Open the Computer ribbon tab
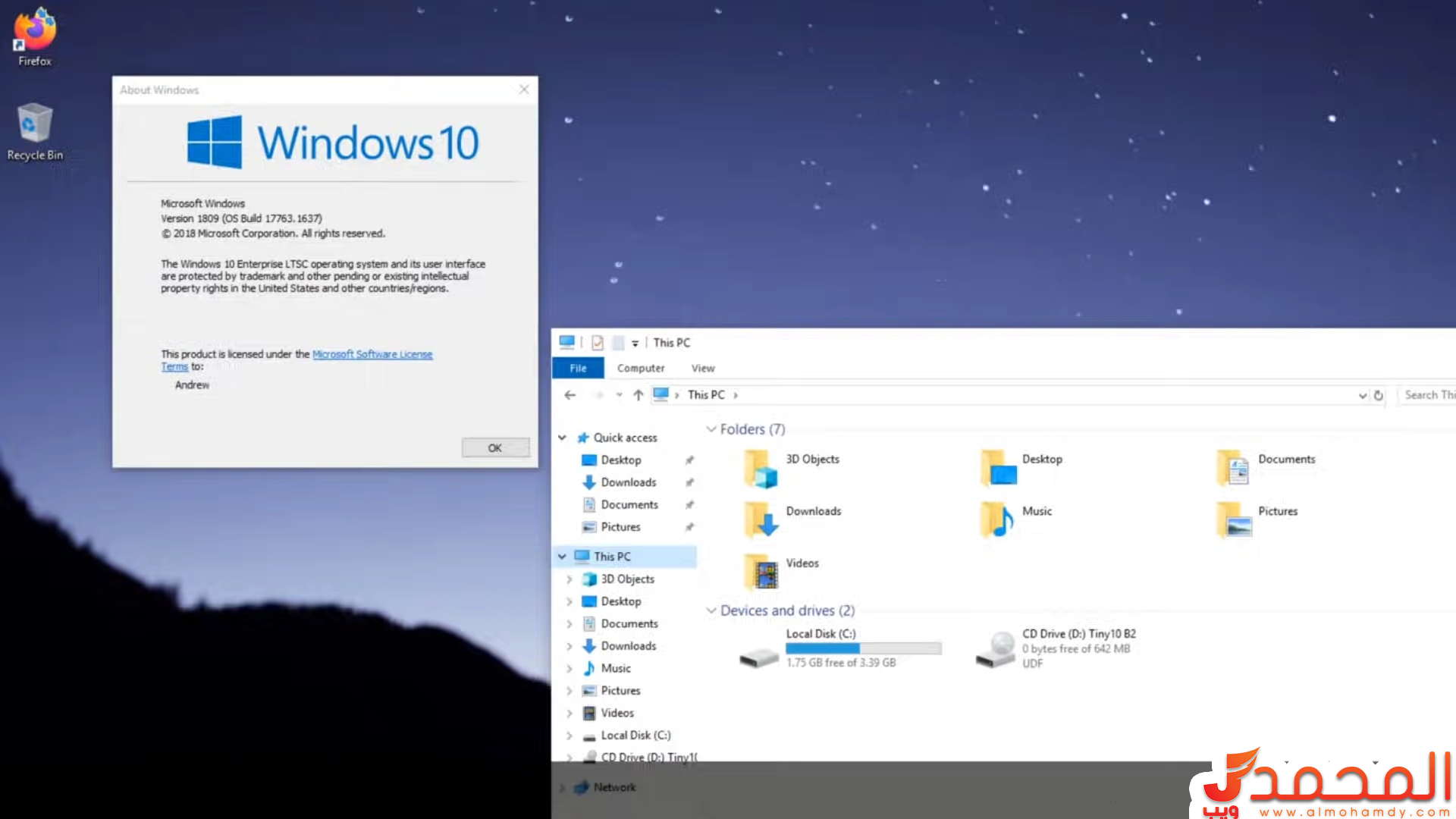This screenshot has height=819, width=1456. [x=640, y=368]
